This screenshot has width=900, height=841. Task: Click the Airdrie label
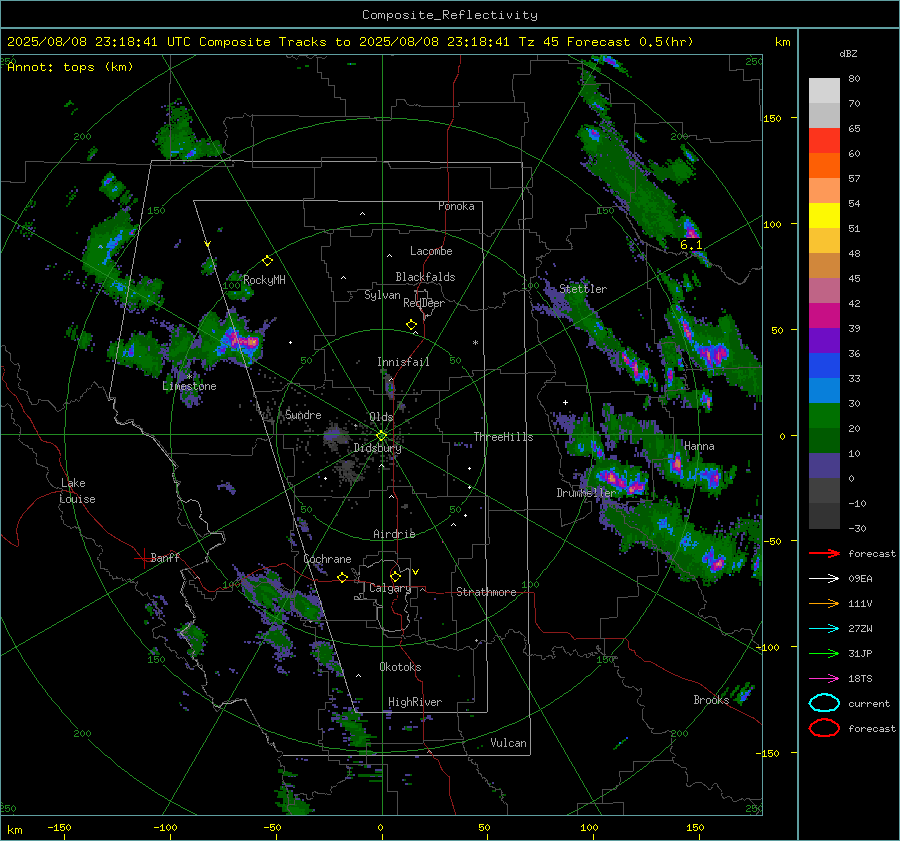(394, 534)
